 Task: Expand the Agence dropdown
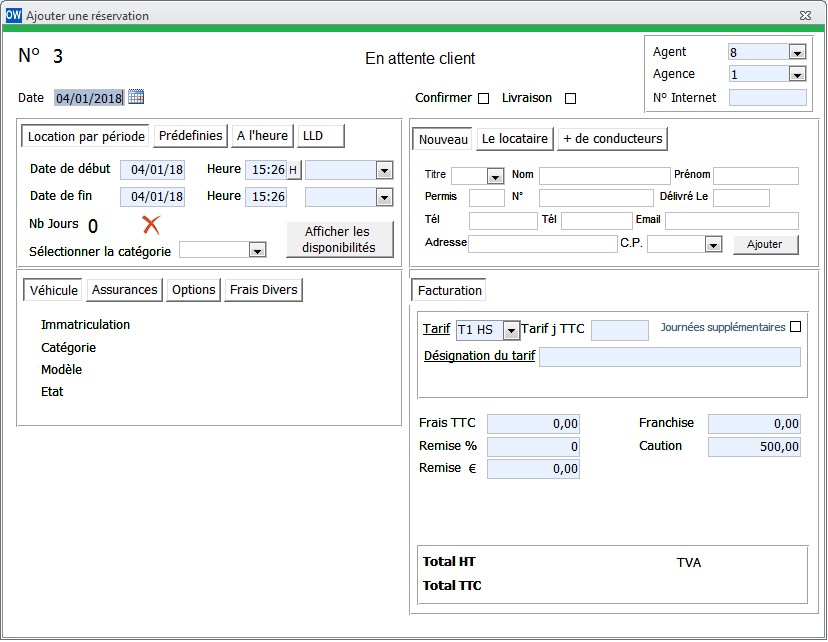(797, 74)
